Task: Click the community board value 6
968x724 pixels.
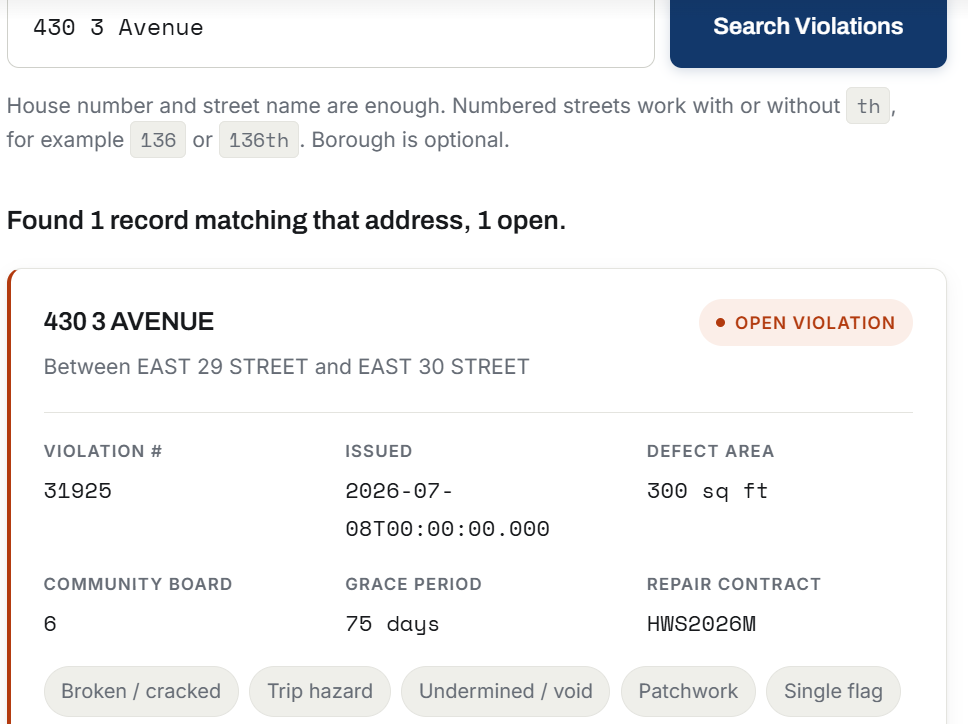Action: tap(50, 624)
